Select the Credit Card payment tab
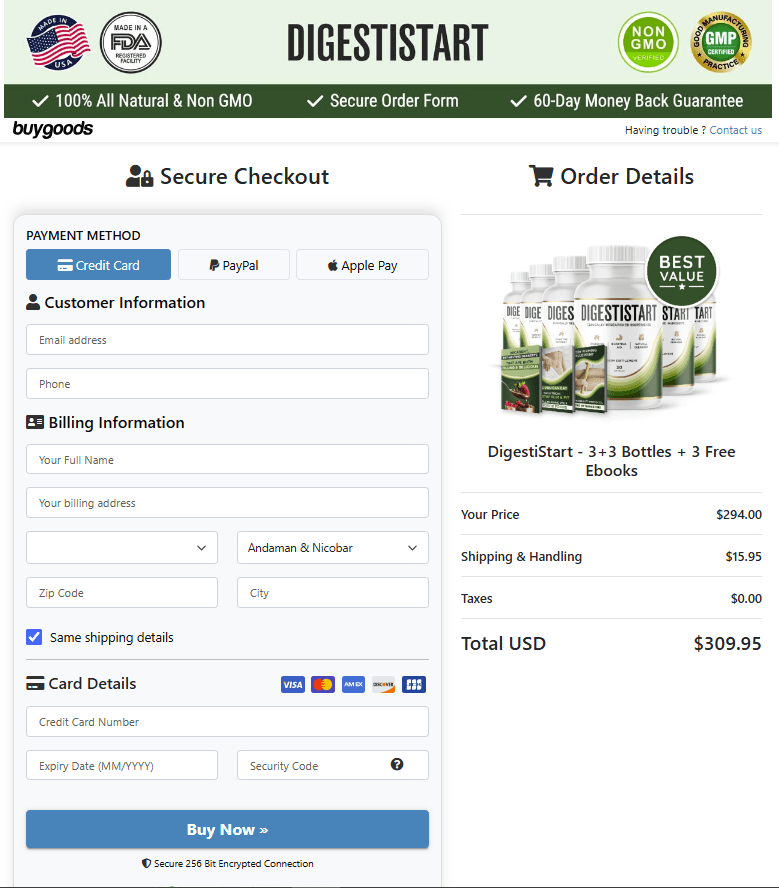Screen dimensions: 779x888 (98, 265)
